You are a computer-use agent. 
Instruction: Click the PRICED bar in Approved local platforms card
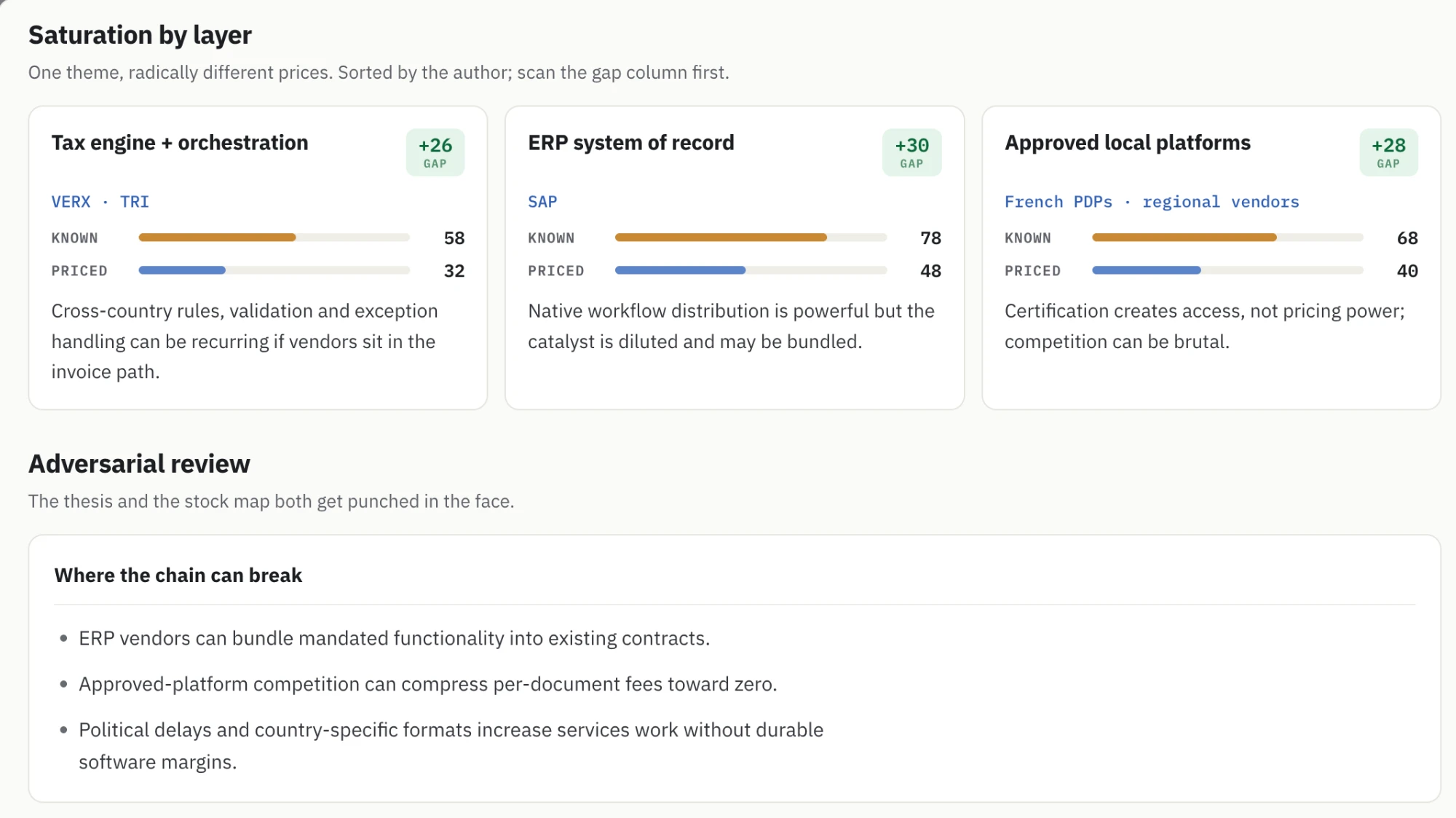[x=1227, y=270]
